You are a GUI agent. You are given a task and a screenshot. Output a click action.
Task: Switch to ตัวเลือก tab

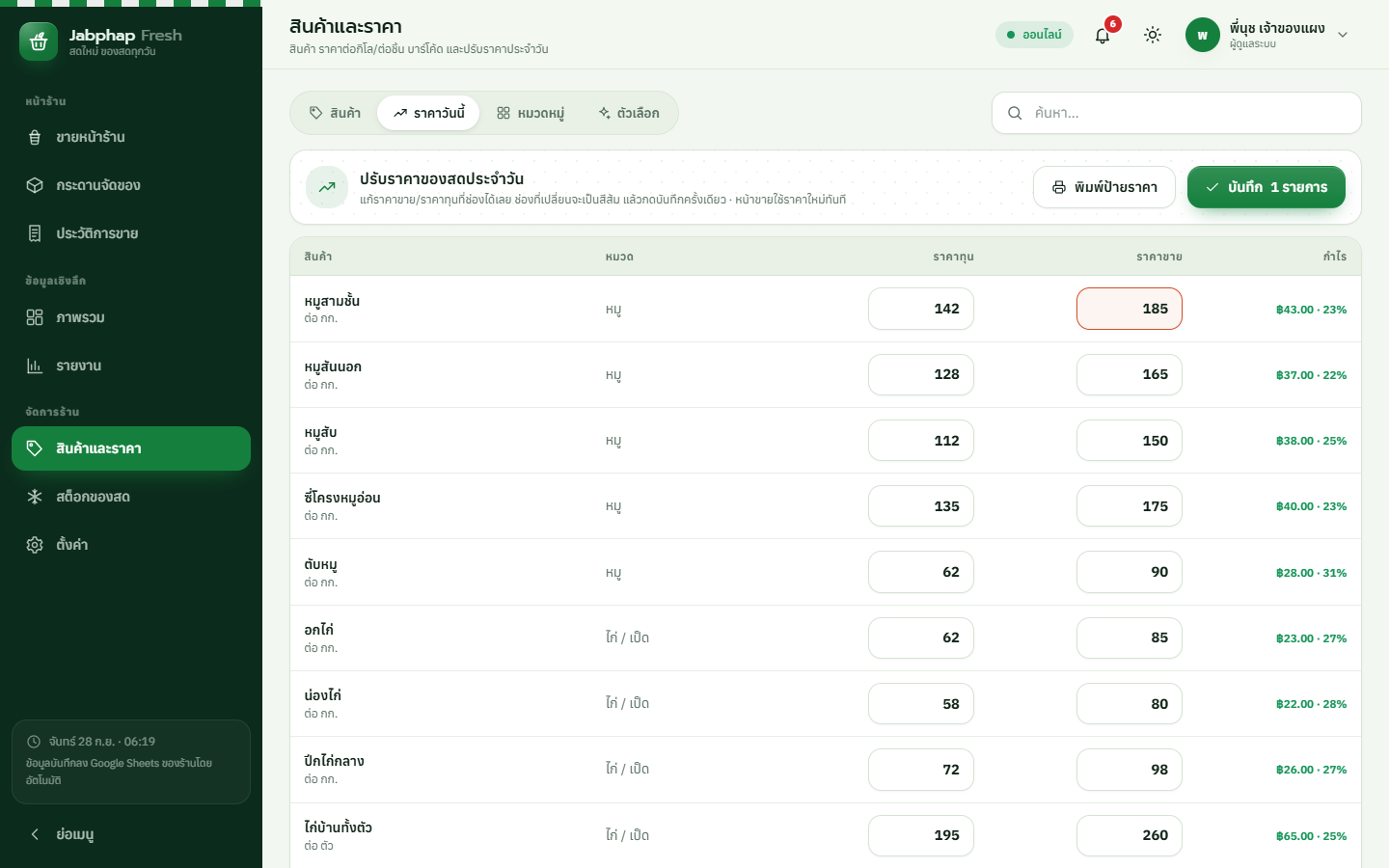tap(629, 113)
